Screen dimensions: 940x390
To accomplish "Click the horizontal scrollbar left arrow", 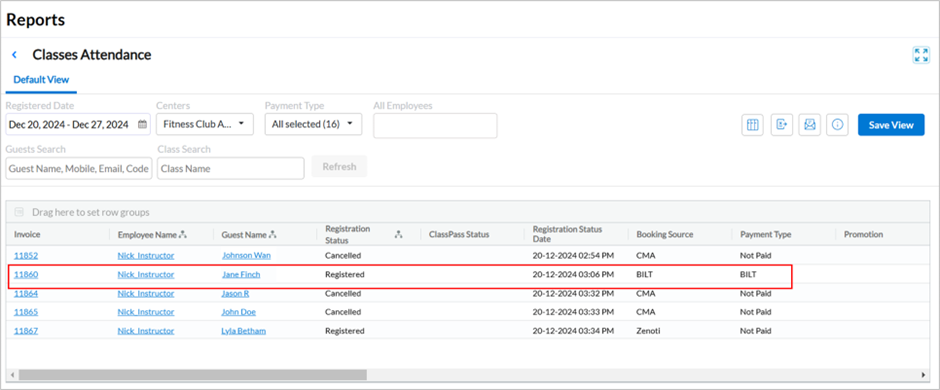I will (x=12, y=374).
